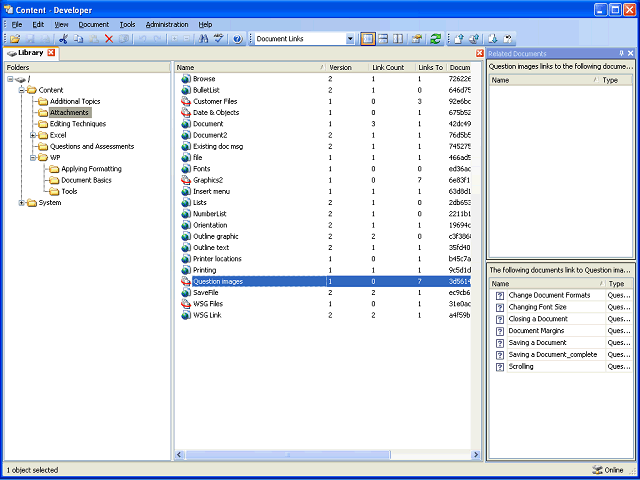Image resolution: width=640 pixels, height=480 pixels.
Task: Click the red X Delete icon
Action: [109, 39]
